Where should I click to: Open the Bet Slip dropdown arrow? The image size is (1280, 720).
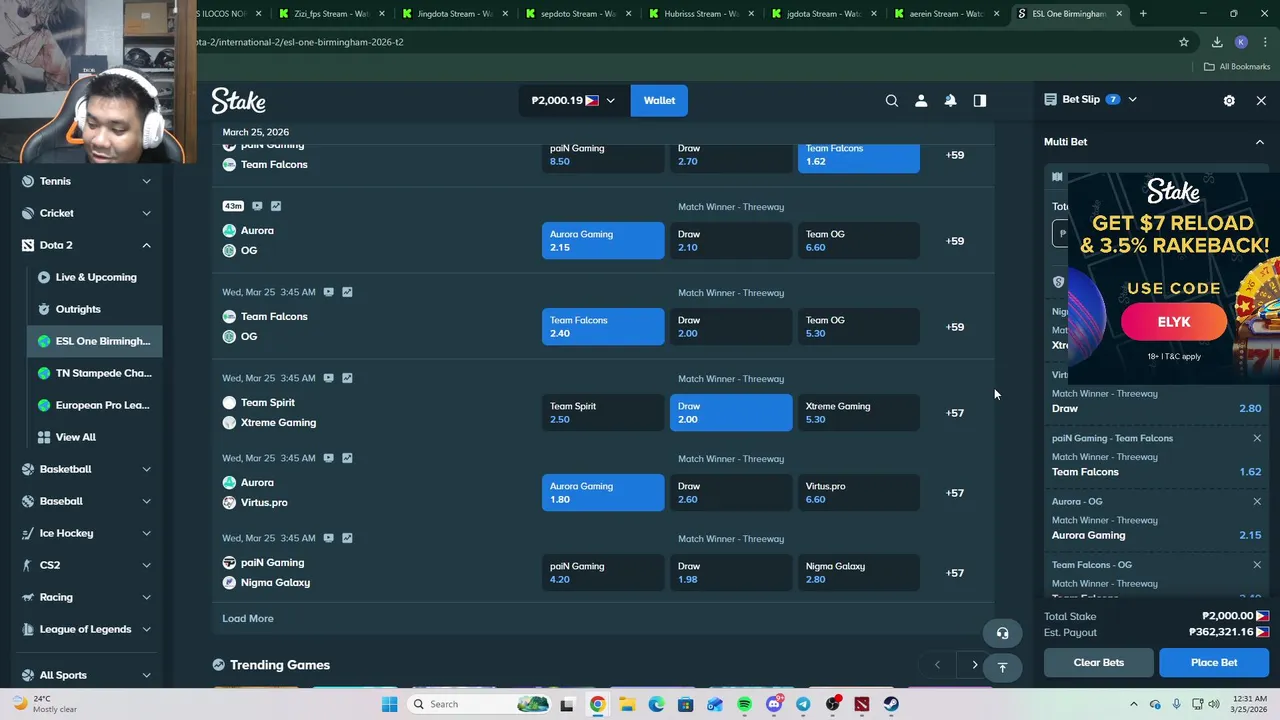1132,100
